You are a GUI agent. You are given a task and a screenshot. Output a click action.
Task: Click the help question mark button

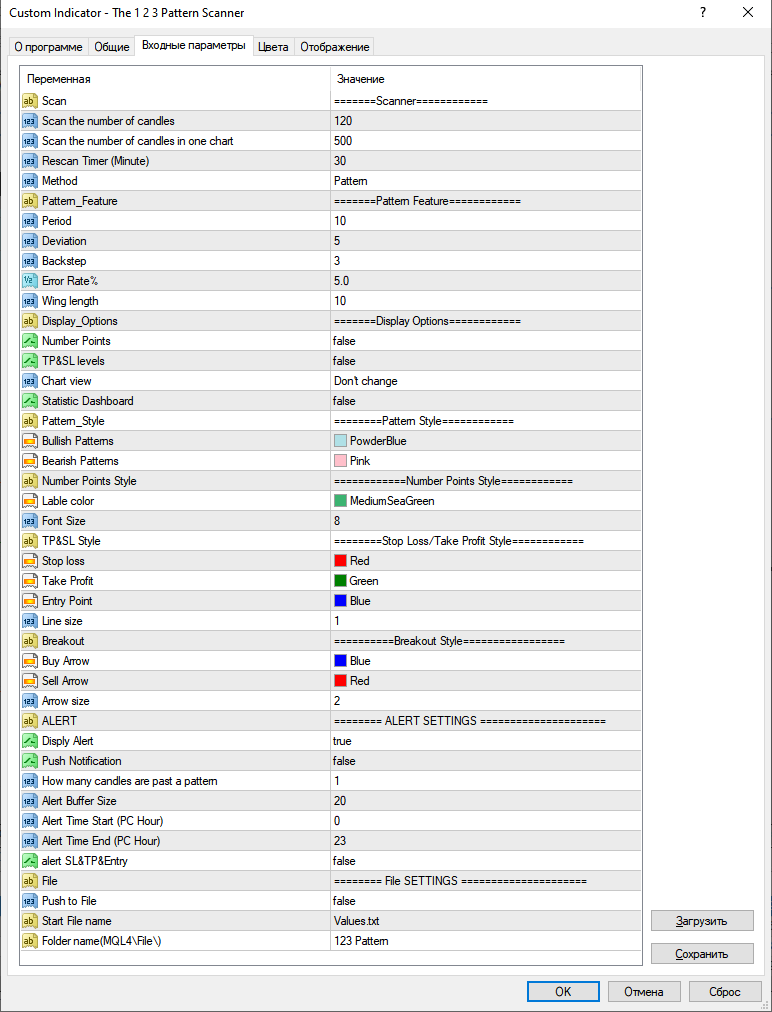point(704,12)
